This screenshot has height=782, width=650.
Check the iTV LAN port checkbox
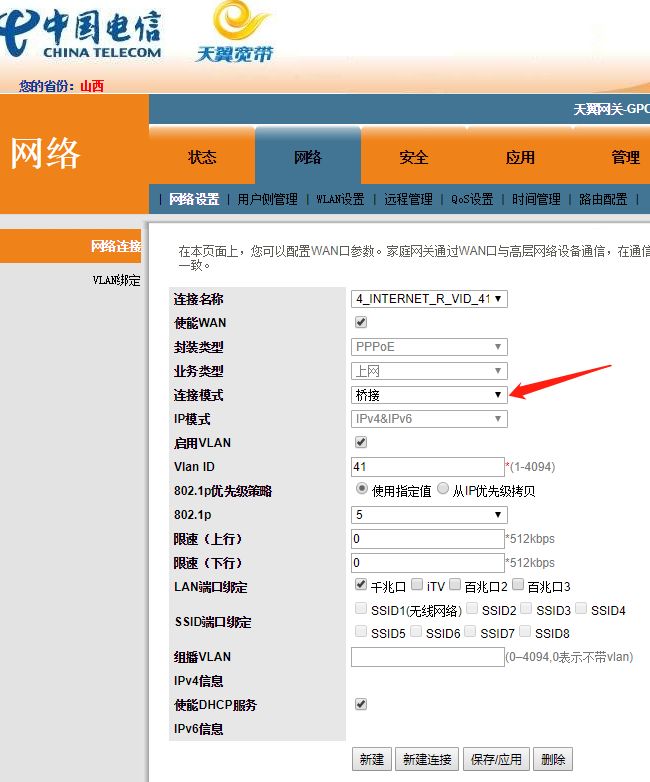tap(418, 584)
